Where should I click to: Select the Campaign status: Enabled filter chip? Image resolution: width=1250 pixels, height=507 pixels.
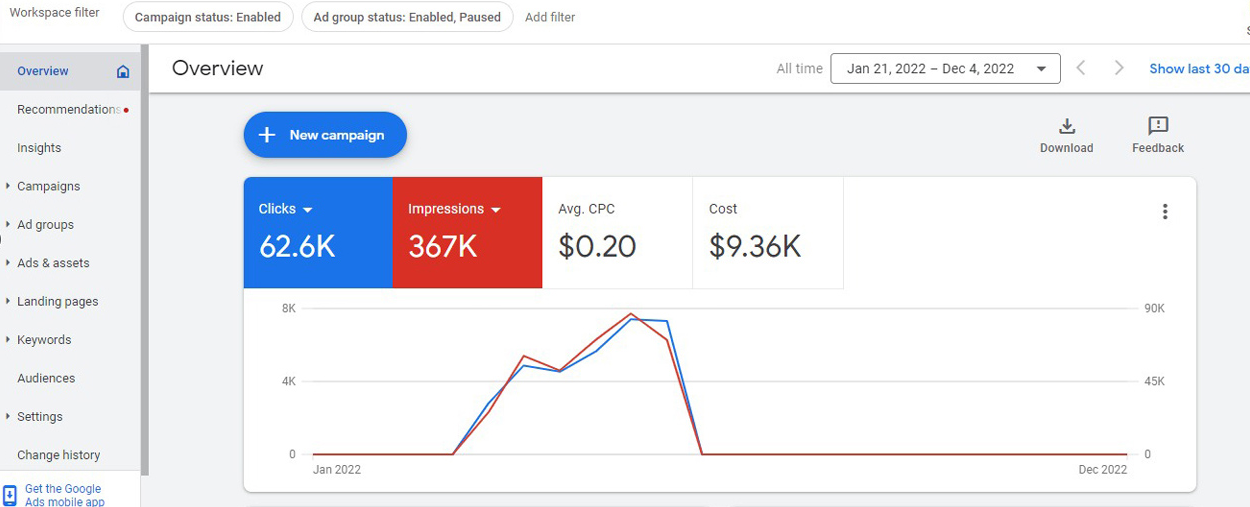[x=208, y=17]
